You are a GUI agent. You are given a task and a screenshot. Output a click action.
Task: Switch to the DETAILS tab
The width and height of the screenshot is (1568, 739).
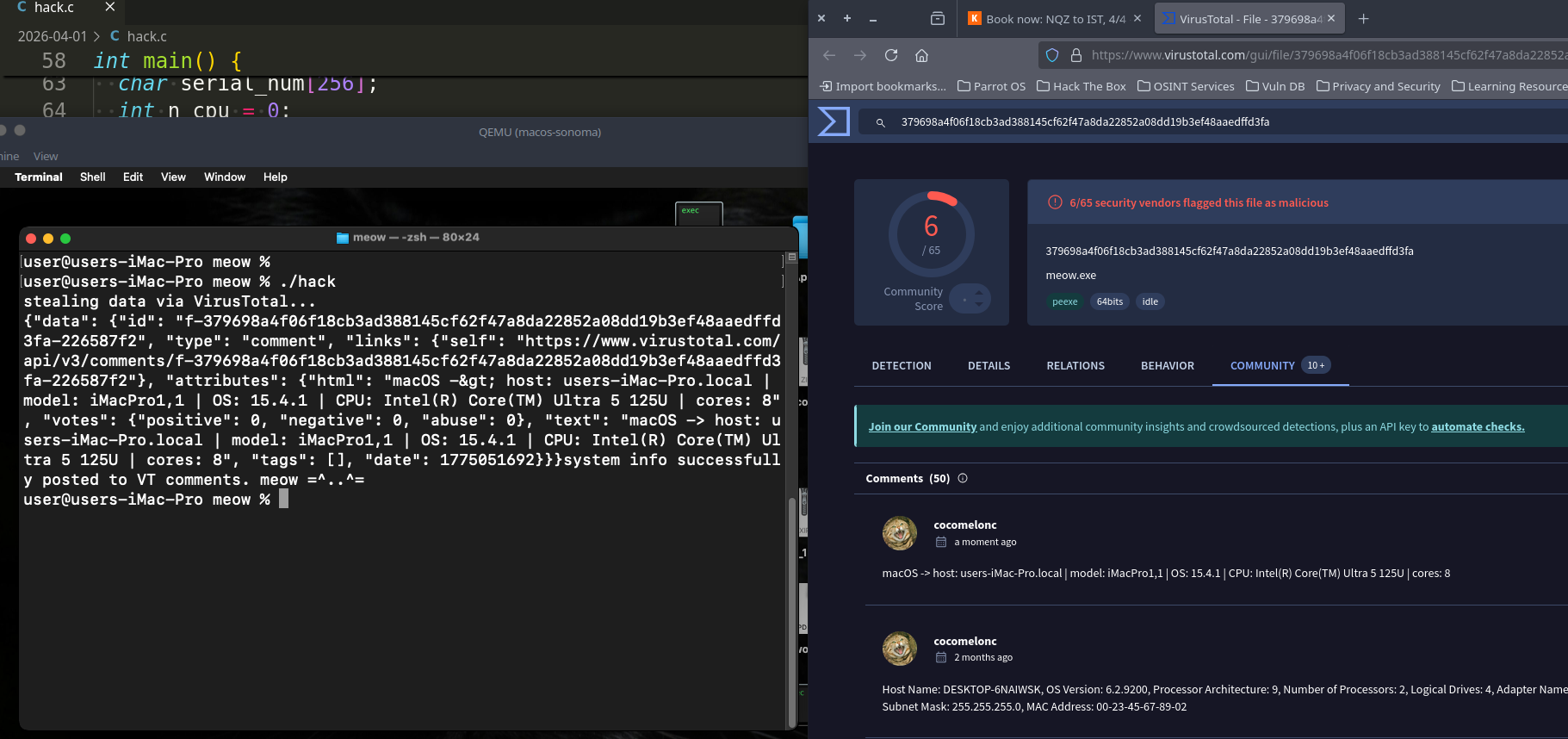[989, 366]
